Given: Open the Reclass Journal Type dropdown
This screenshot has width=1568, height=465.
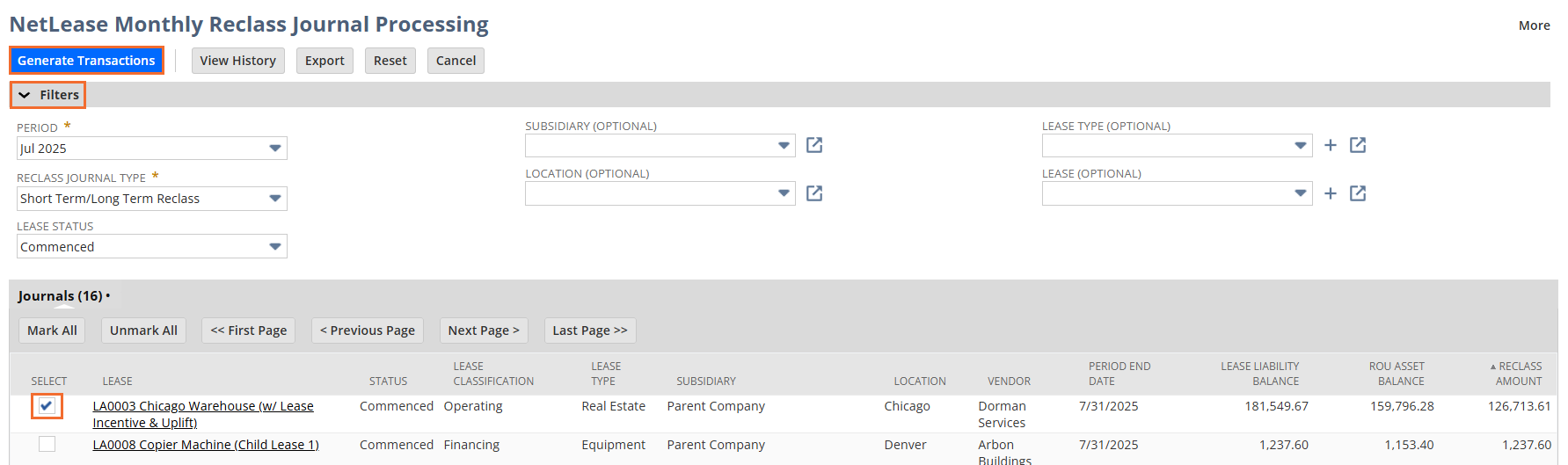Looking at the screenshot, I should point(152,199).
